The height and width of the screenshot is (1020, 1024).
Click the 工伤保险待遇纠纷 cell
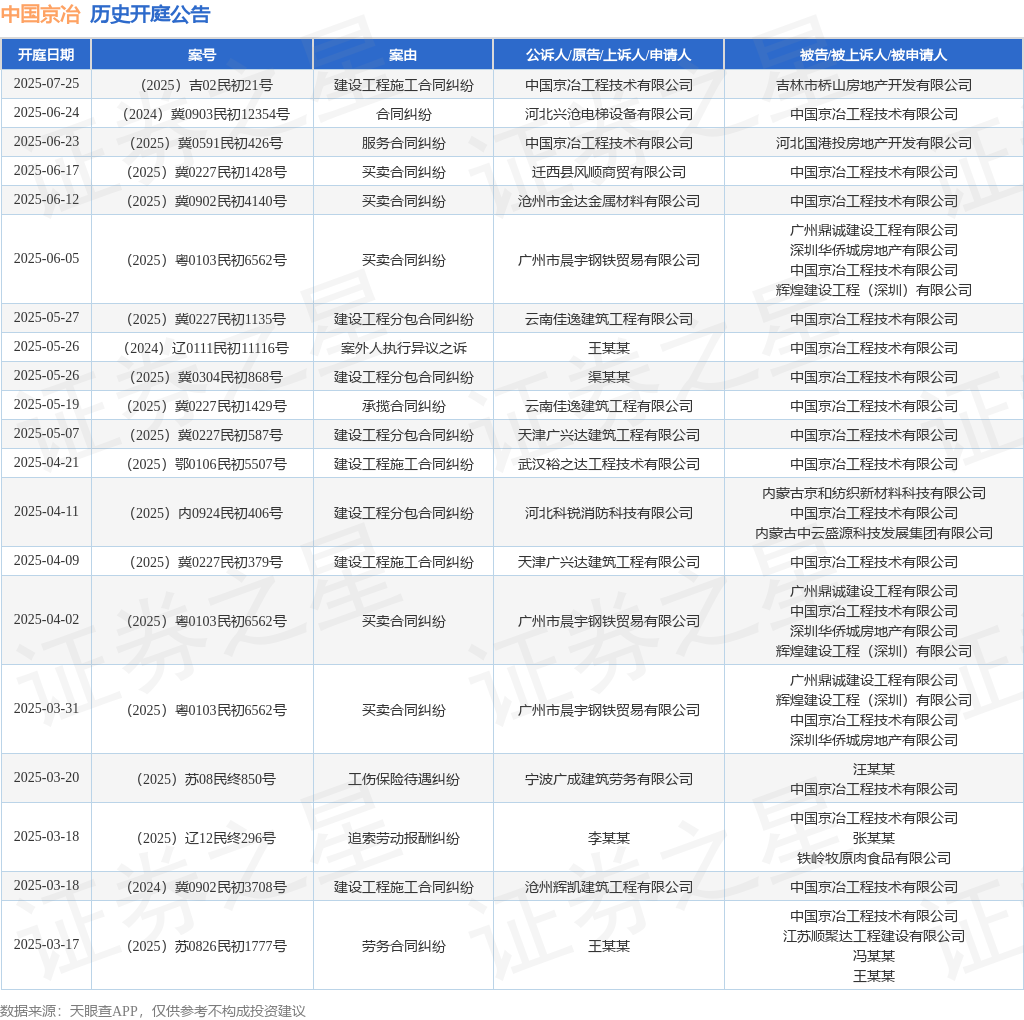404,779
